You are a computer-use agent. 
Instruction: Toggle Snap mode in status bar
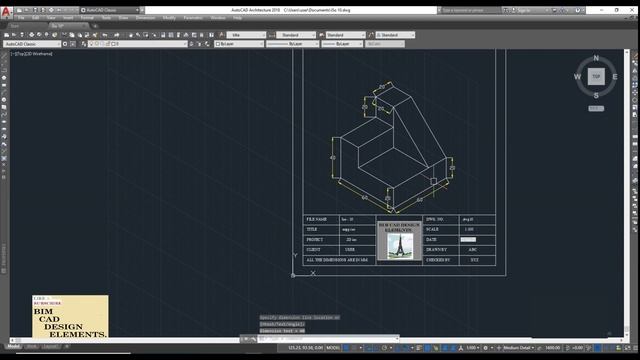[354, 348]
